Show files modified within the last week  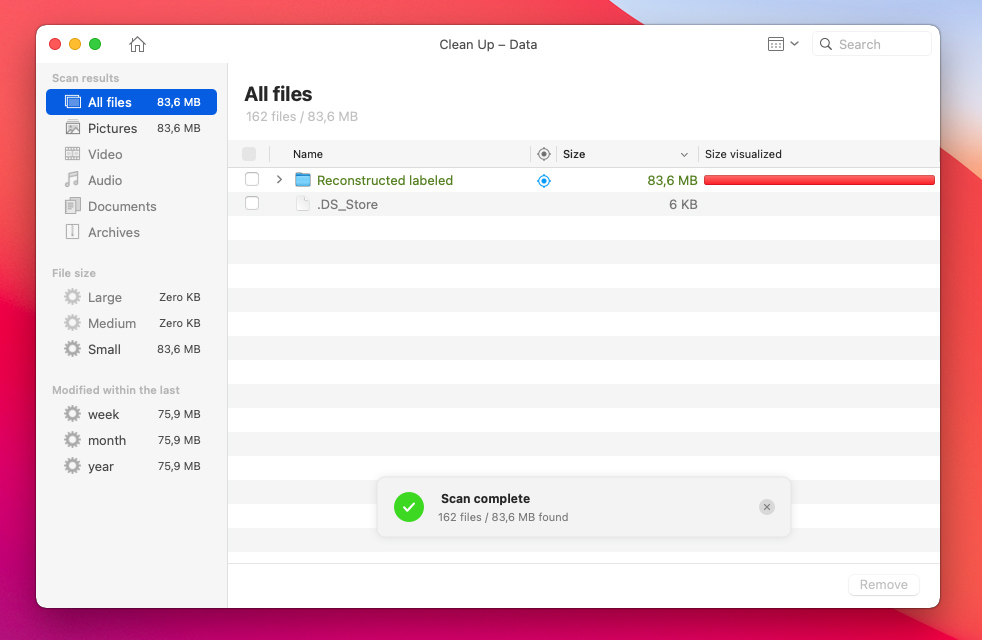tap(132, 415)
